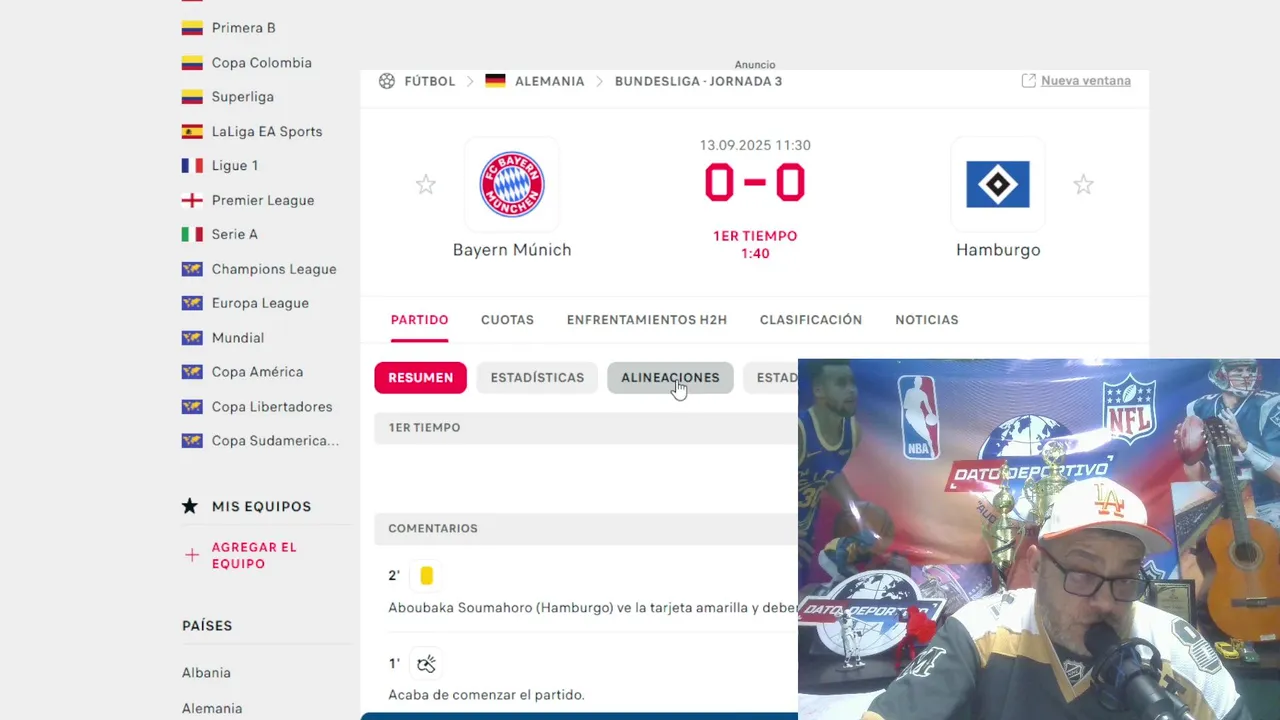
Task: Click the LaLiga EA Sports Spain flag
Action: click(192, 131)
